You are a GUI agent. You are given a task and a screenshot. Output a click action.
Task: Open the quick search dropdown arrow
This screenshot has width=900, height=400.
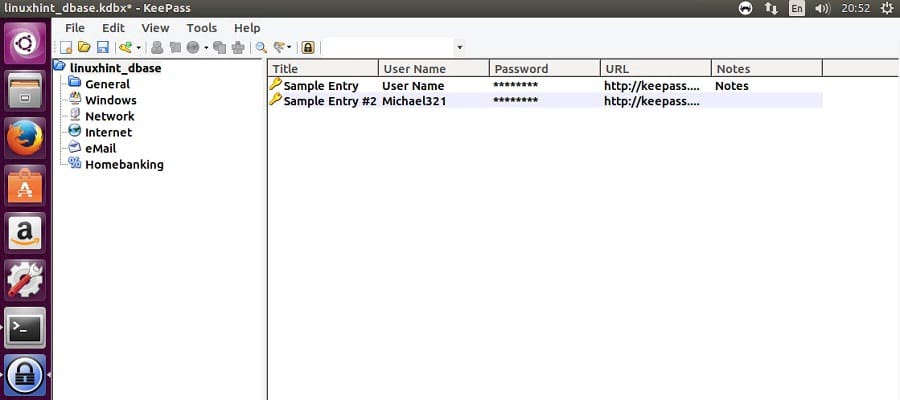coord(459,48)
